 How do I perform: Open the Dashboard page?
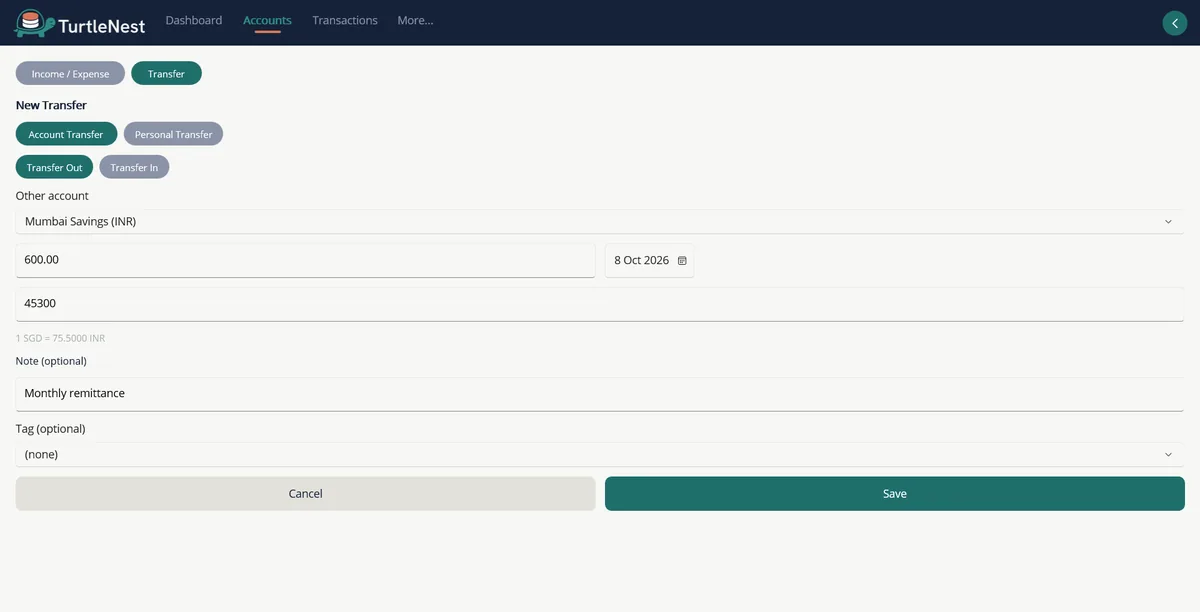pyautogui.click(x=194, y=20)
